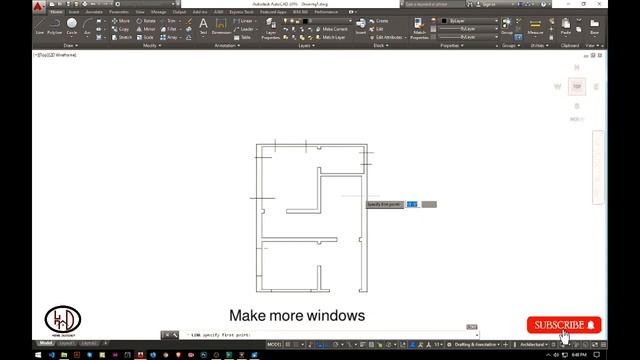Viewport: 640px width, 360px height.
Task: Expand the Properties panel
Action: point(452,46)
